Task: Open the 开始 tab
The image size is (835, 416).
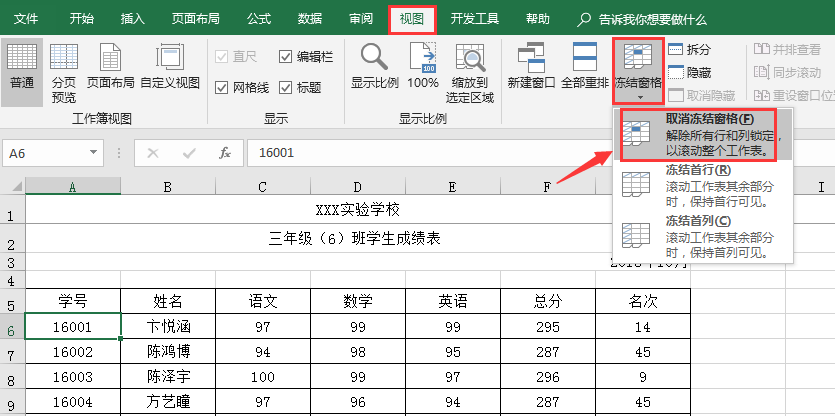Action: click(x=81, y=20)
